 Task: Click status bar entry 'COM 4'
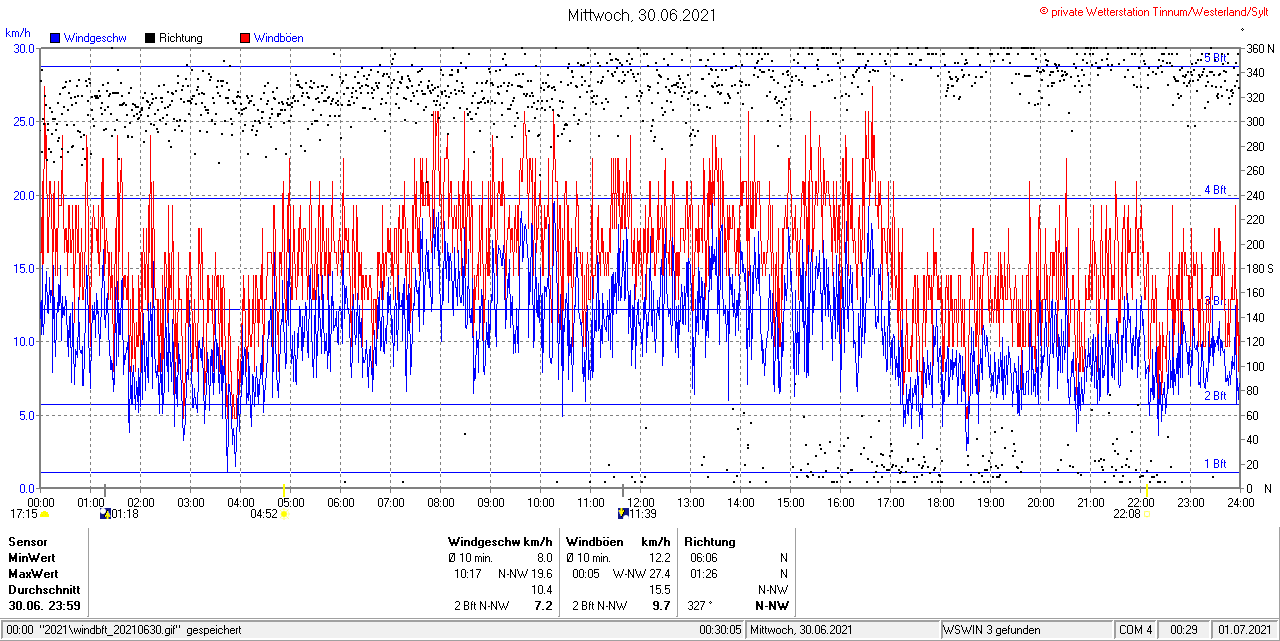tap(1136, 630)
